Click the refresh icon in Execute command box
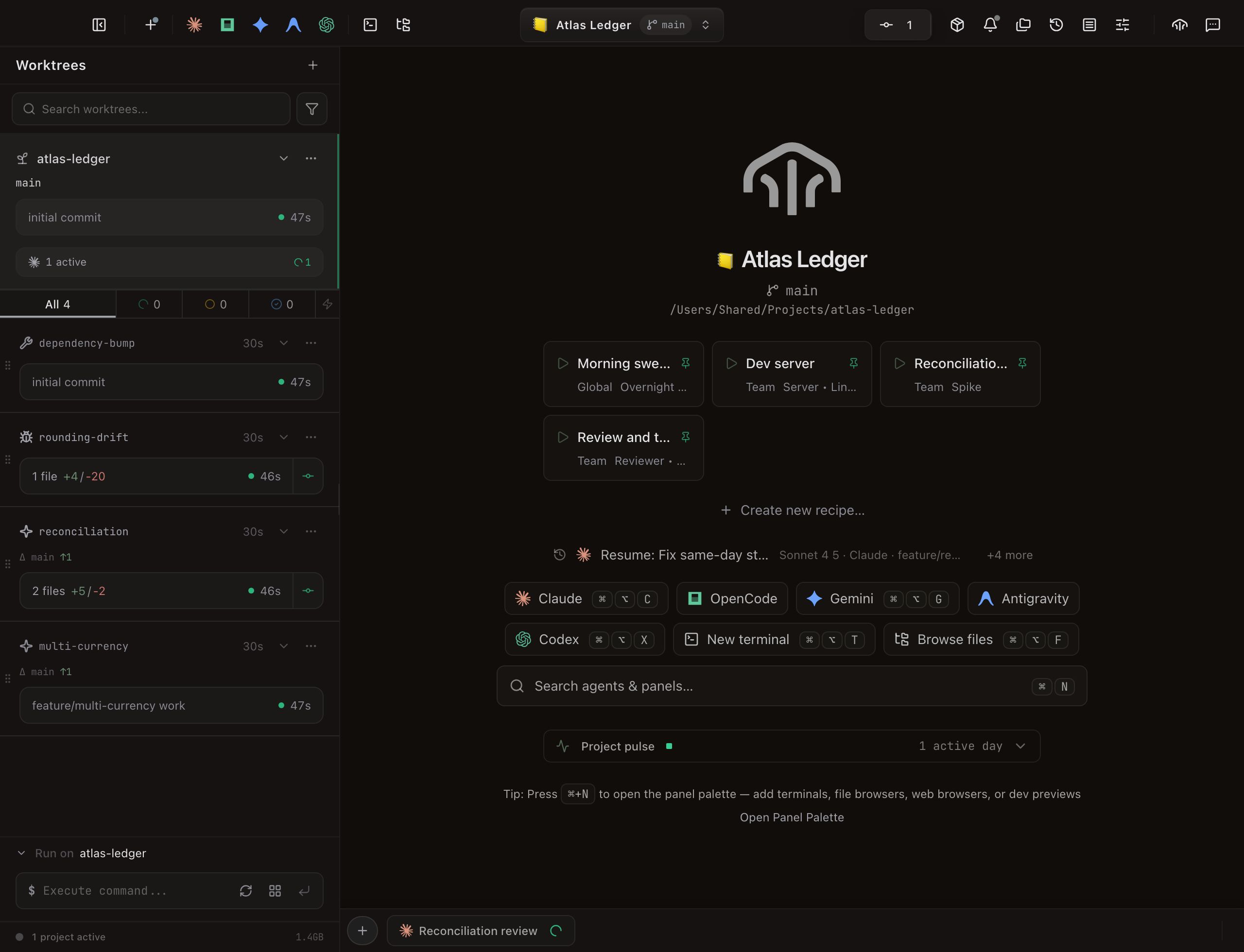 coord(245,891)
